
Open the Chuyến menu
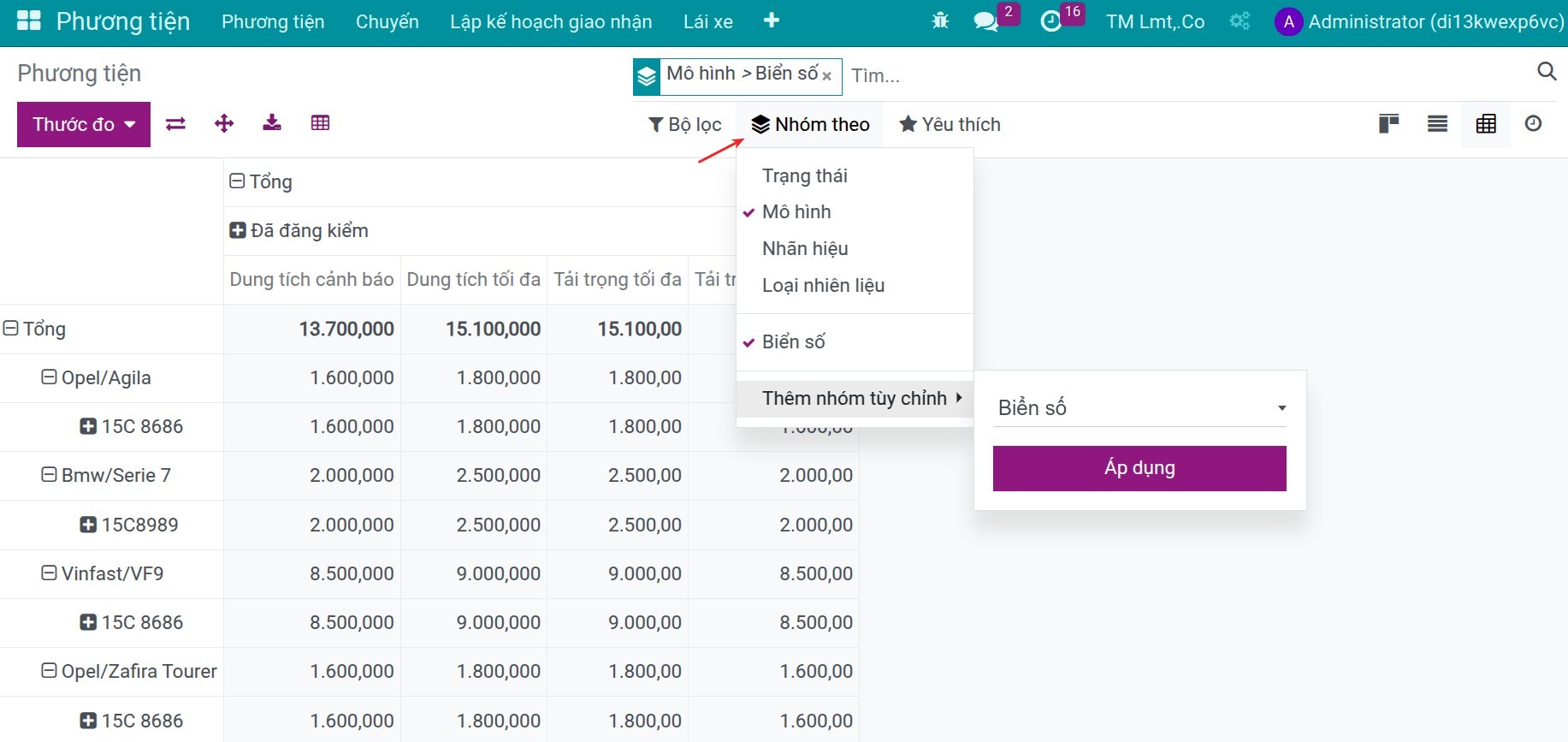388,22
